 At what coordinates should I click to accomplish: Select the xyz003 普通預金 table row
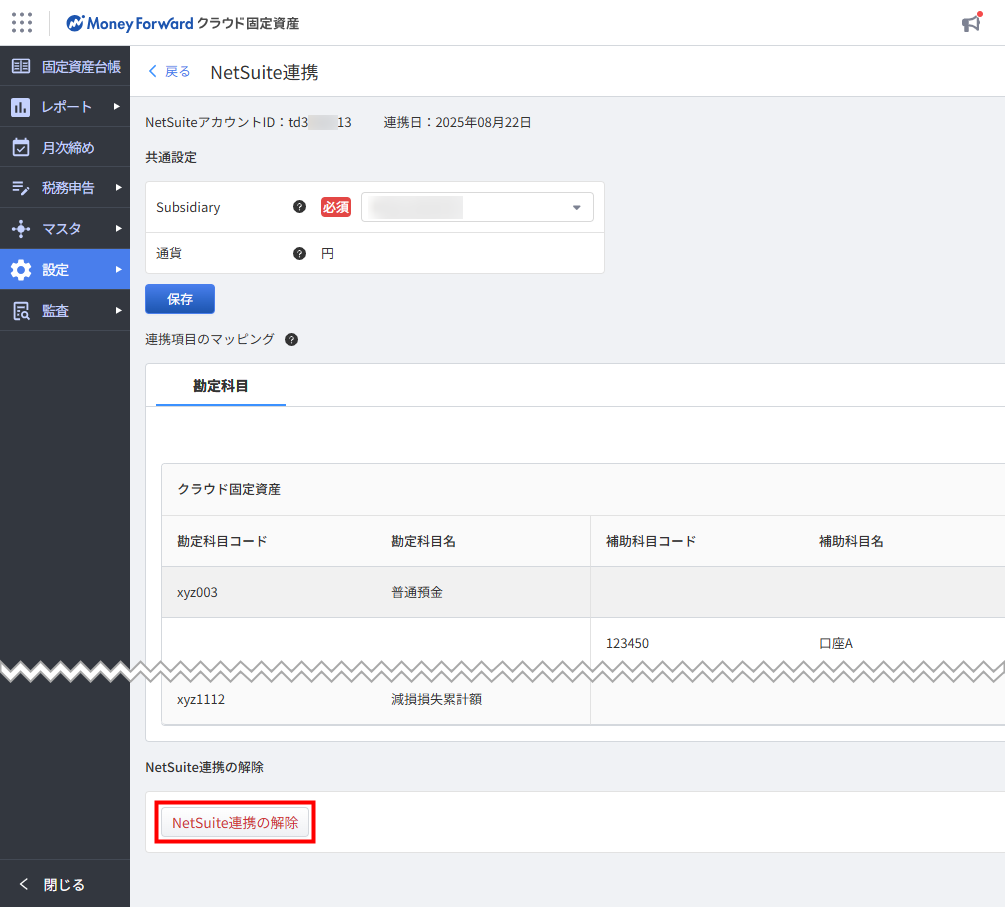[400, 592]
